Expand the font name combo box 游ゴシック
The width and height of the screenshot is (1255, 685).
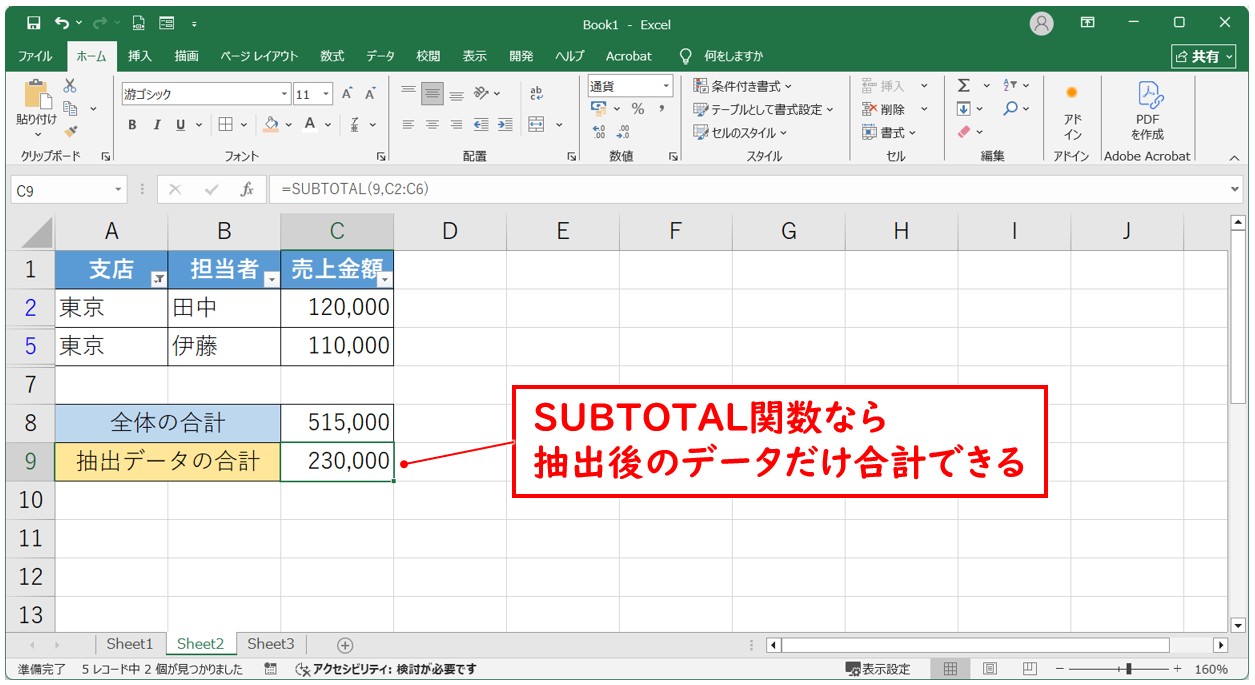[285, 94]
